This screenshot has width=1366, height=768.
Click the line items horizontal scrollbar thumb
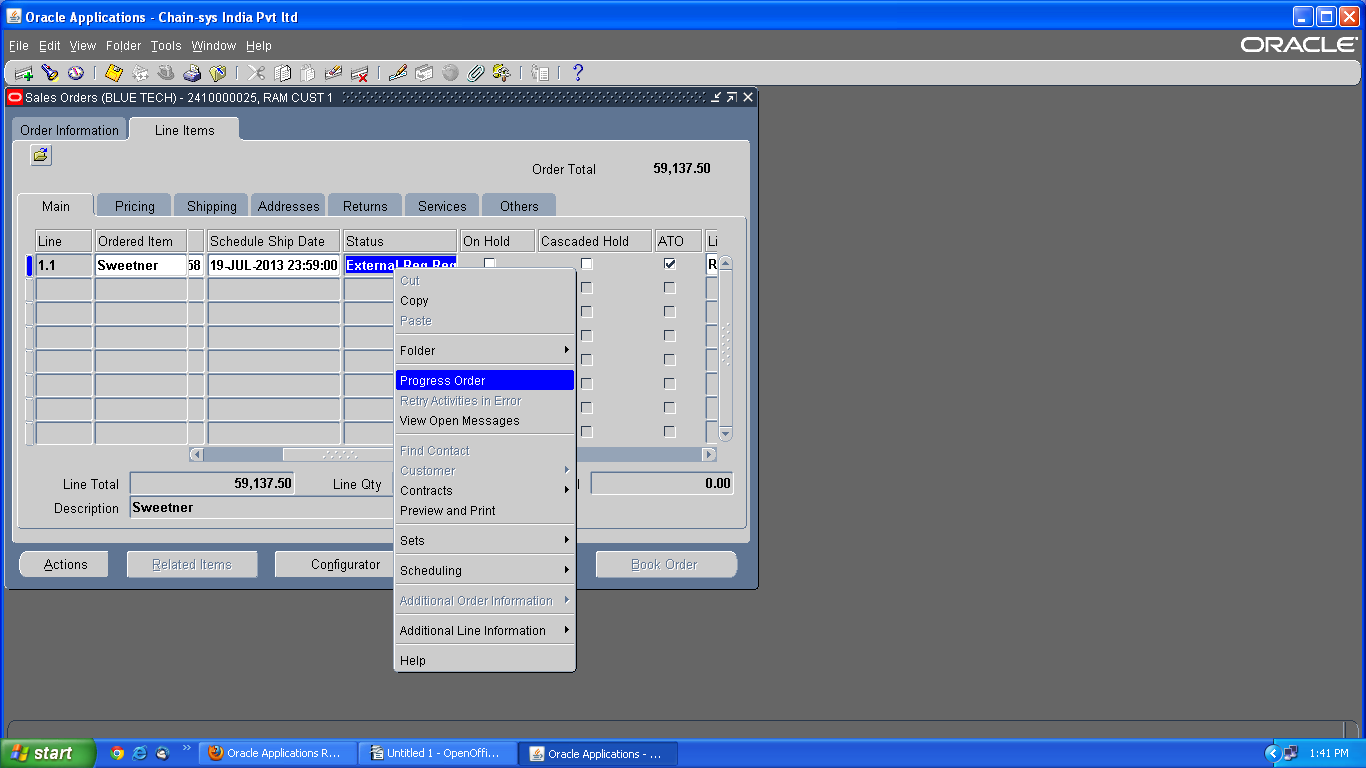(340, 454)
